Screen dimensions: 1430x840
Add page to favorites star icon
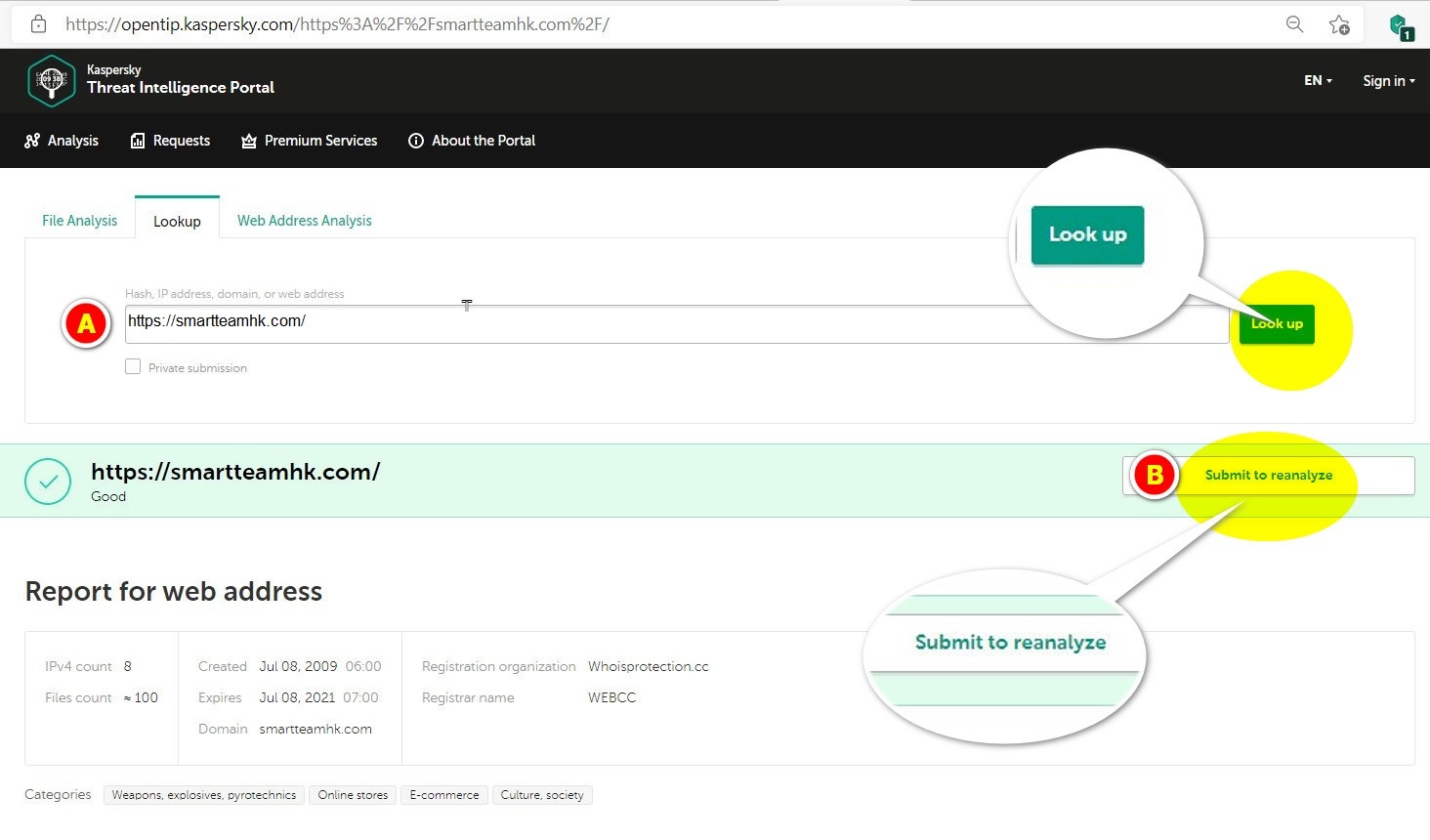click(1339, 24)
